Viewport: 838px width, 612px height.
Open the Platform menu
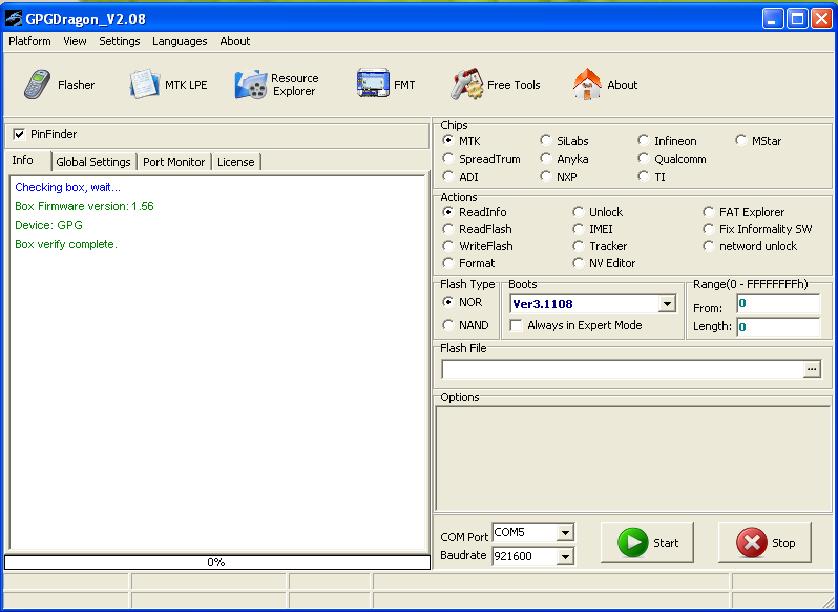coord(29,41)
